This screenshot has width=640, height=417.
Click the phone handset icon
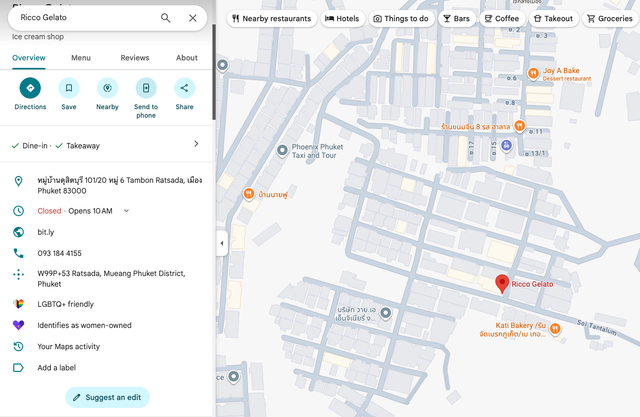tap(18, 253)
